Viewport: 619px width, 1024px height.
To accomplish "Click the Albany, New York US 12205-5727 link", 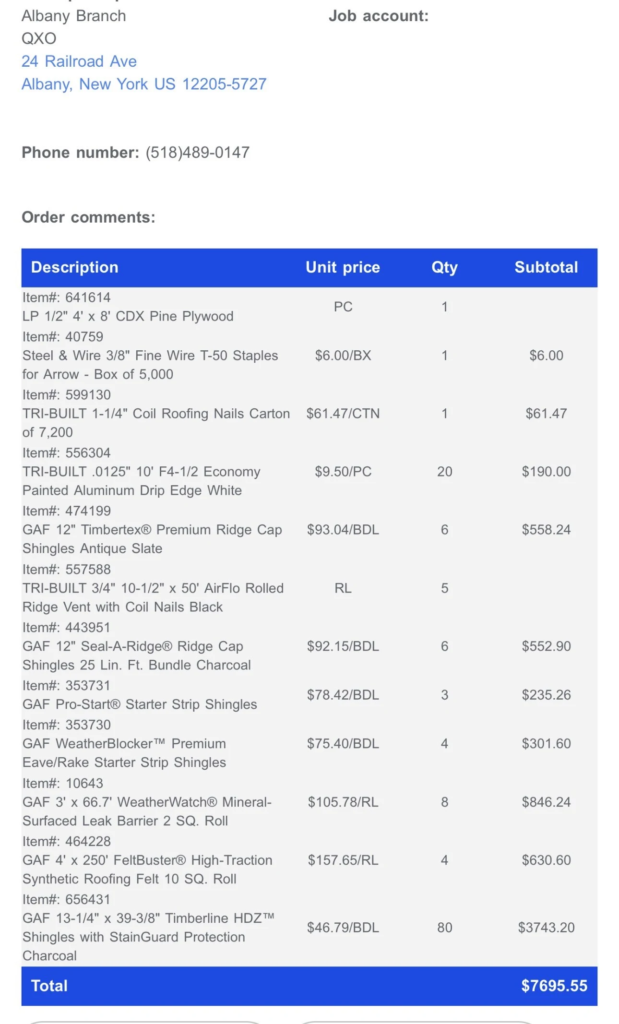I will pyautogui.click(x=144, y=84).
